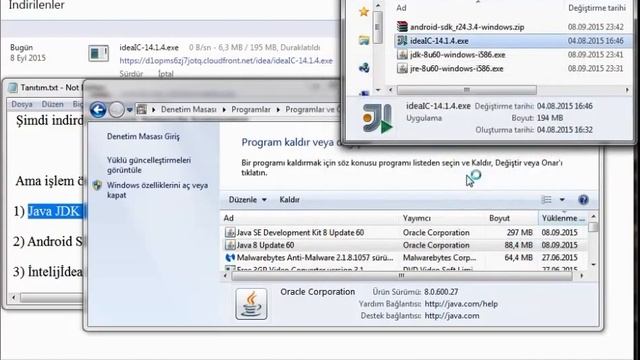Open the view options dropdown arrow
640x360 pixels.
562,200
